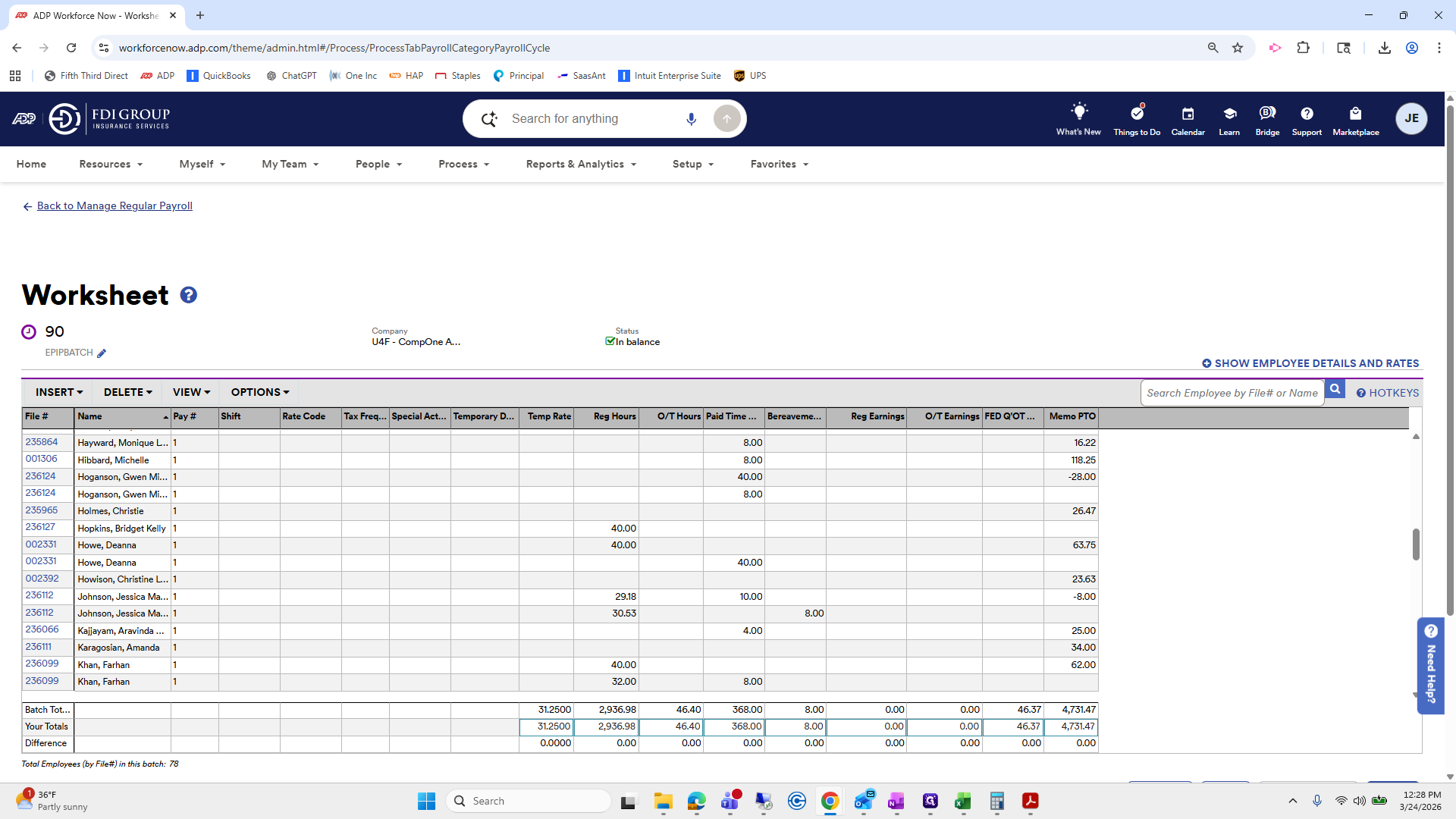This screenshot has height=819, width=1456.
Task: Click the pencil to edit EPIPBATCH name
Action: click(101, 353)
